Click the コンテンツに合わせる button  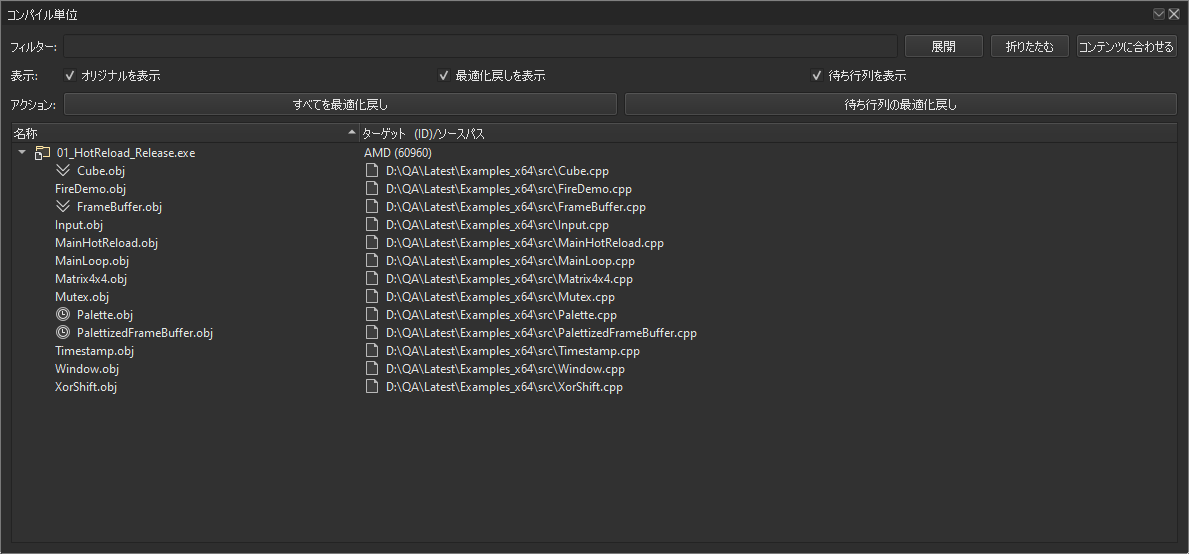pyautogui.click(x=1126, y=46)
